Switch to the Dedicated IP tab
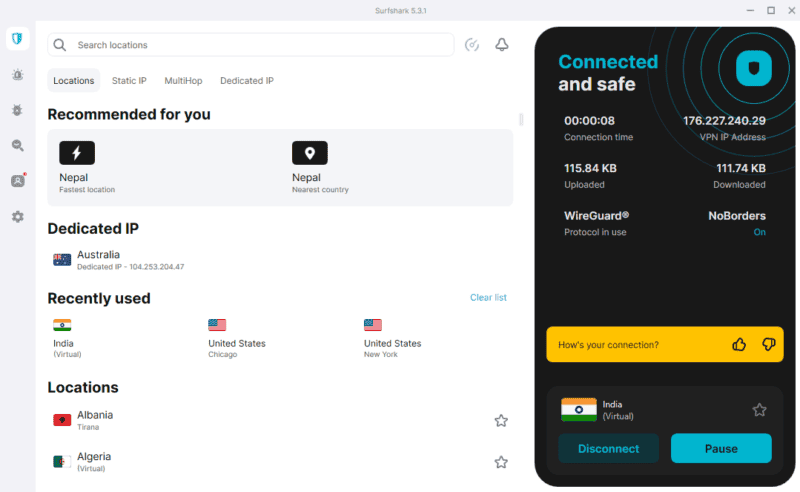 tap(247, 81)
